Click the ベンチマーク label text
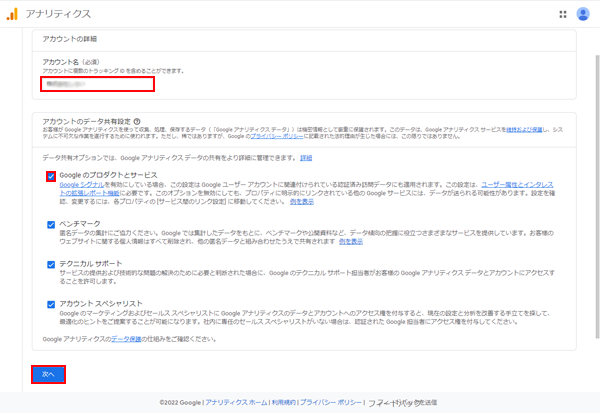 coord(80,224)
